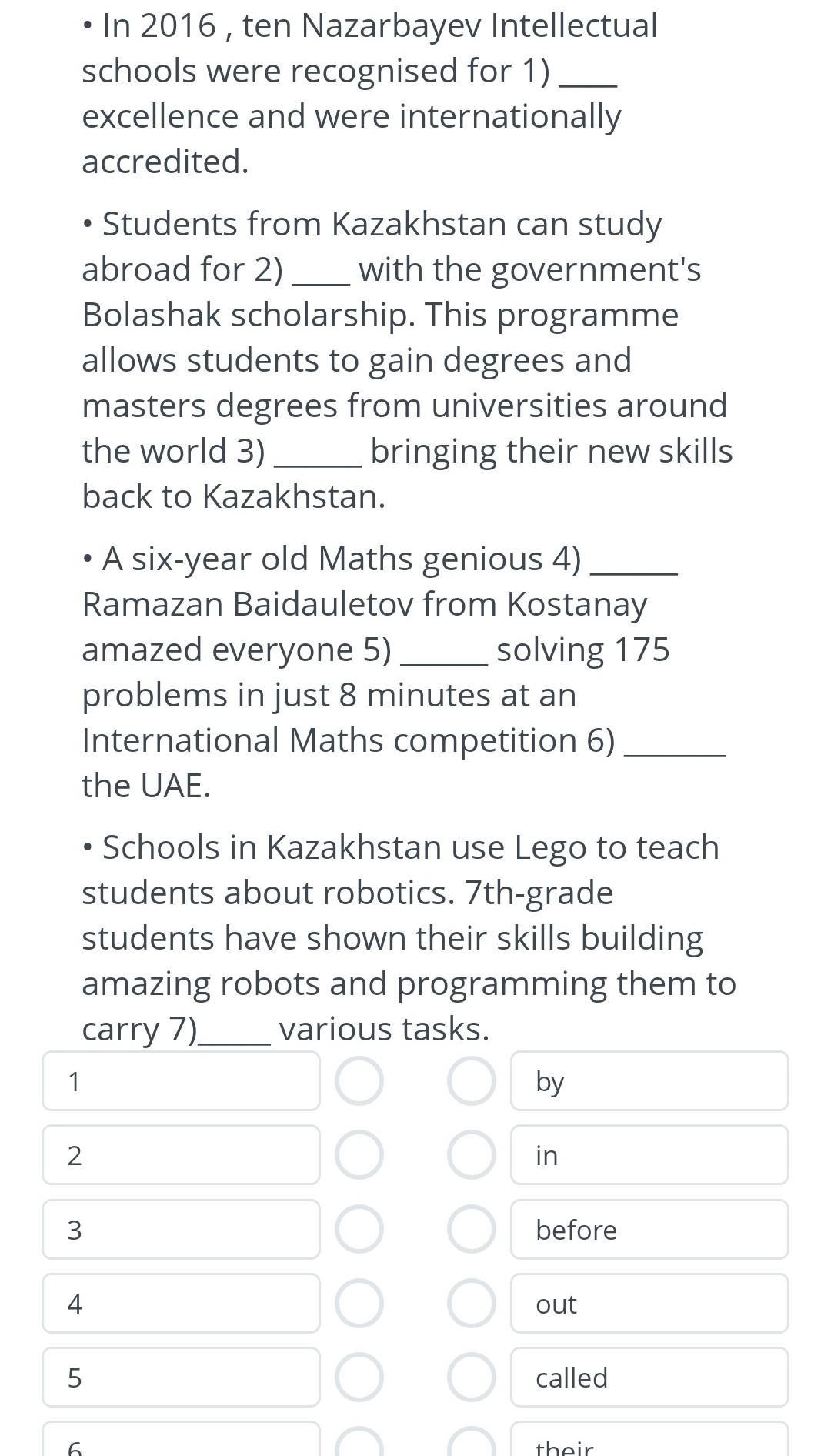Image resolution: width=831 pixels, height=1456 pixels.
Task: Choose the "out" answer box
Action: 649,1304
